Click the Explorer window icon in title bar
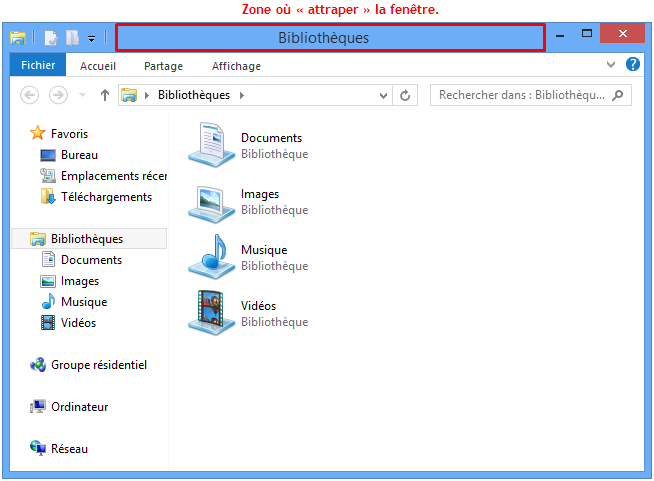Viewport: 654px width, 481px height. tap(18, 38)
